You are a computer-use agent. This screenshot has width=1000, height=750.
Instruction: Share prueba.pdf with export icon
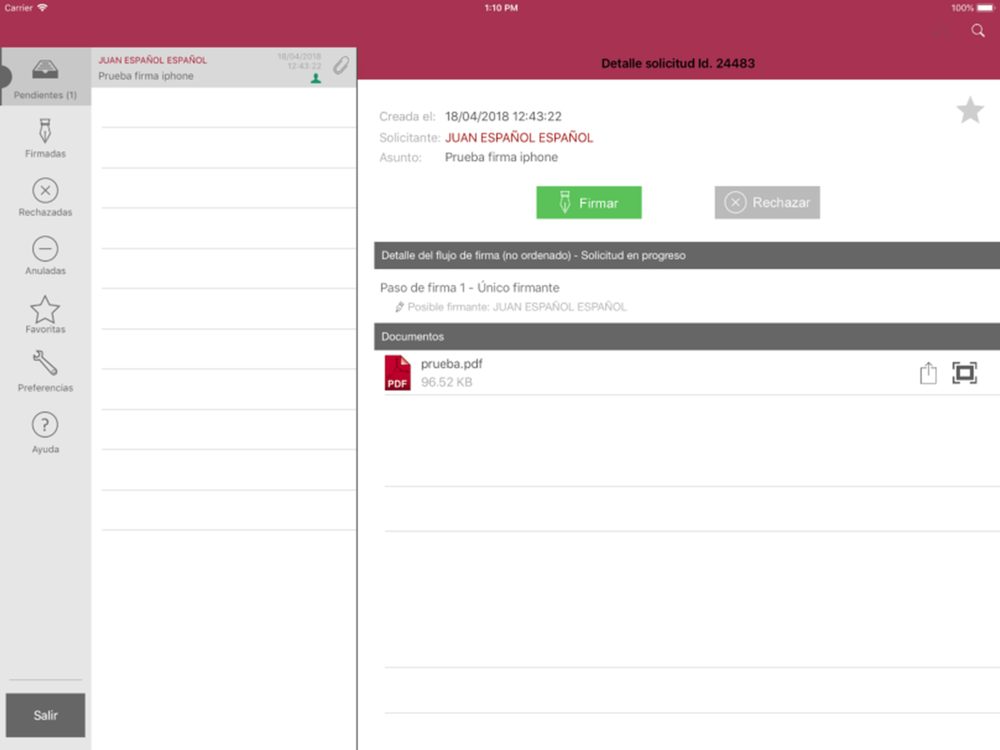pyautogui.click(x=929, y=373)
